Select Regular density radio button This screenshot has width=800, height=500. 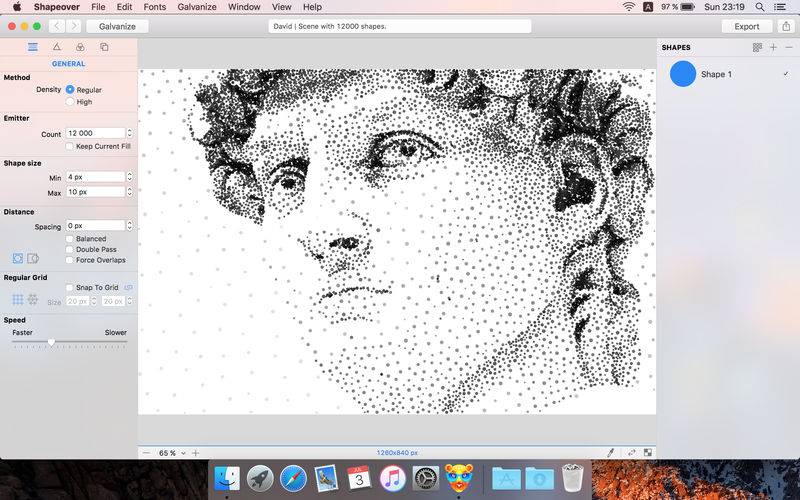[70, 89]
